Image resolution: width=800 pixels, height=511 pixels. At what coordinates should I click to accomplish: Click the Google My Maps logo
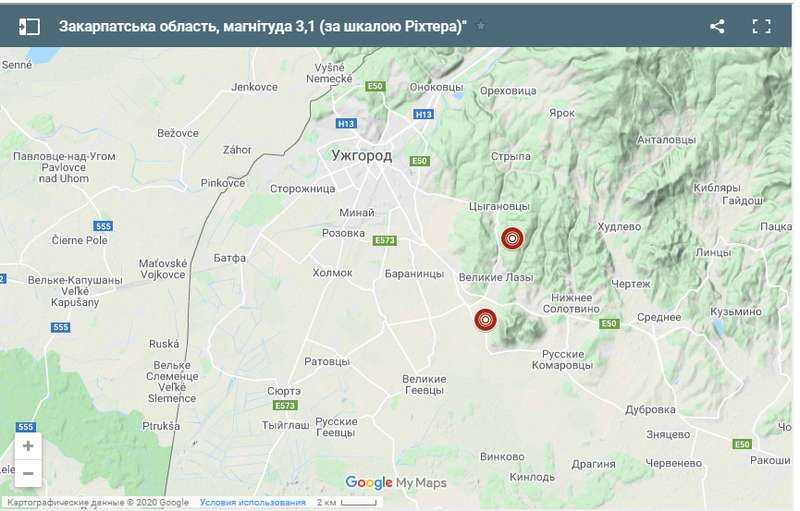(x=396, y=482)
